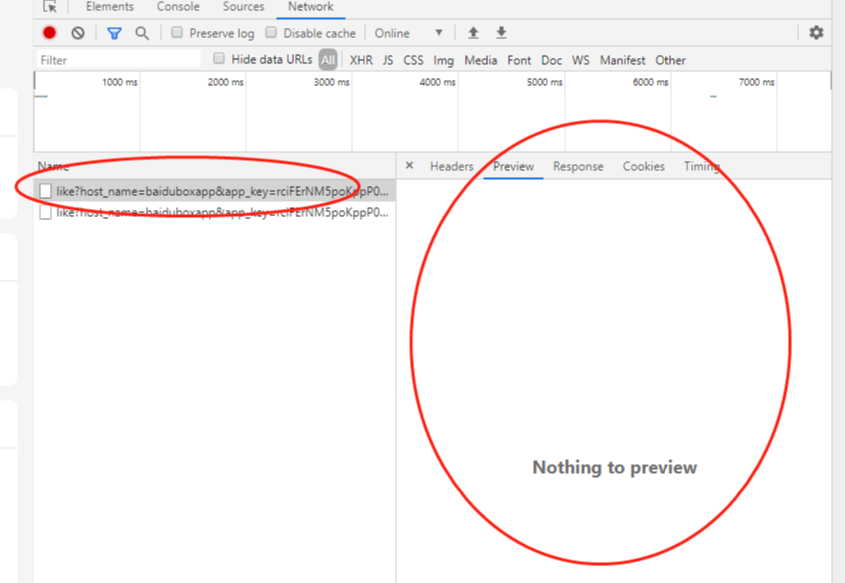Open the Online throttling dropdown
The image size is (845, 583).
pyautogui.click(x=408, y=33)
